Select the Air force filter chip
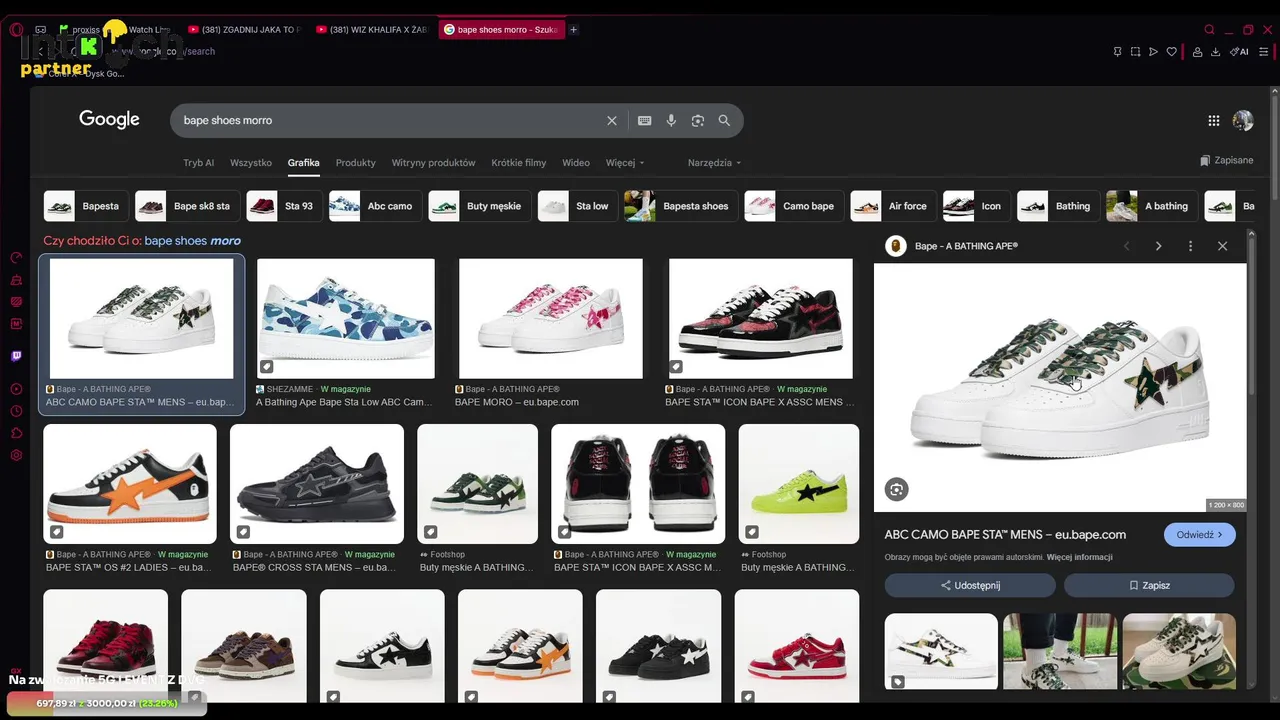This screenshot has width=1280, height=720. pos(892,206)
